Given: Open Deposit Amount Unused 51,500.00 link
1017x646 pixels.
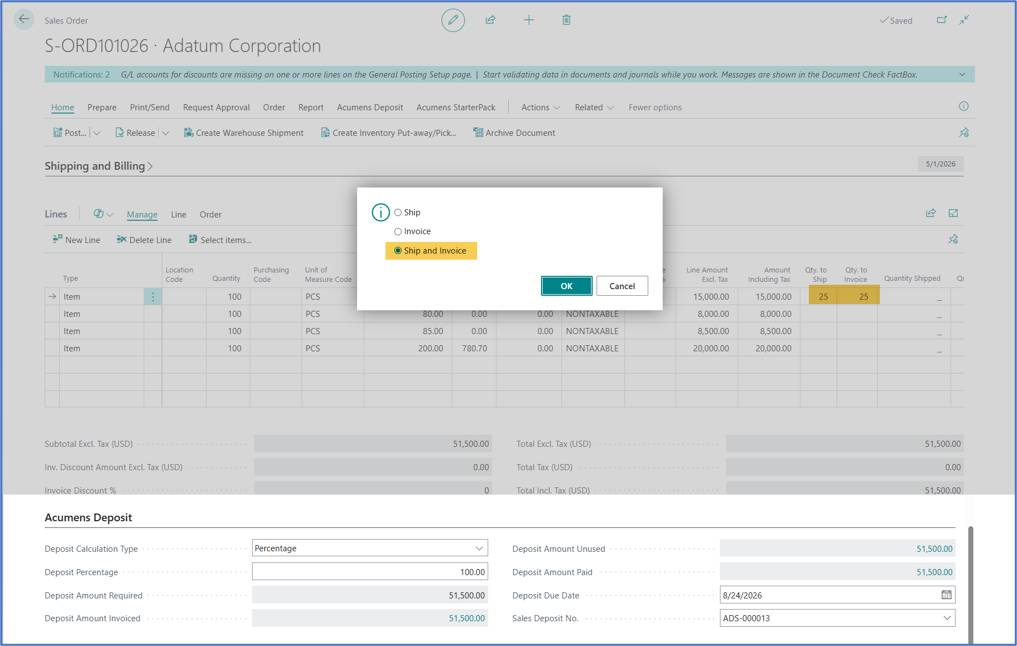Looking at the screenshot, I should [x=934, y=548].
